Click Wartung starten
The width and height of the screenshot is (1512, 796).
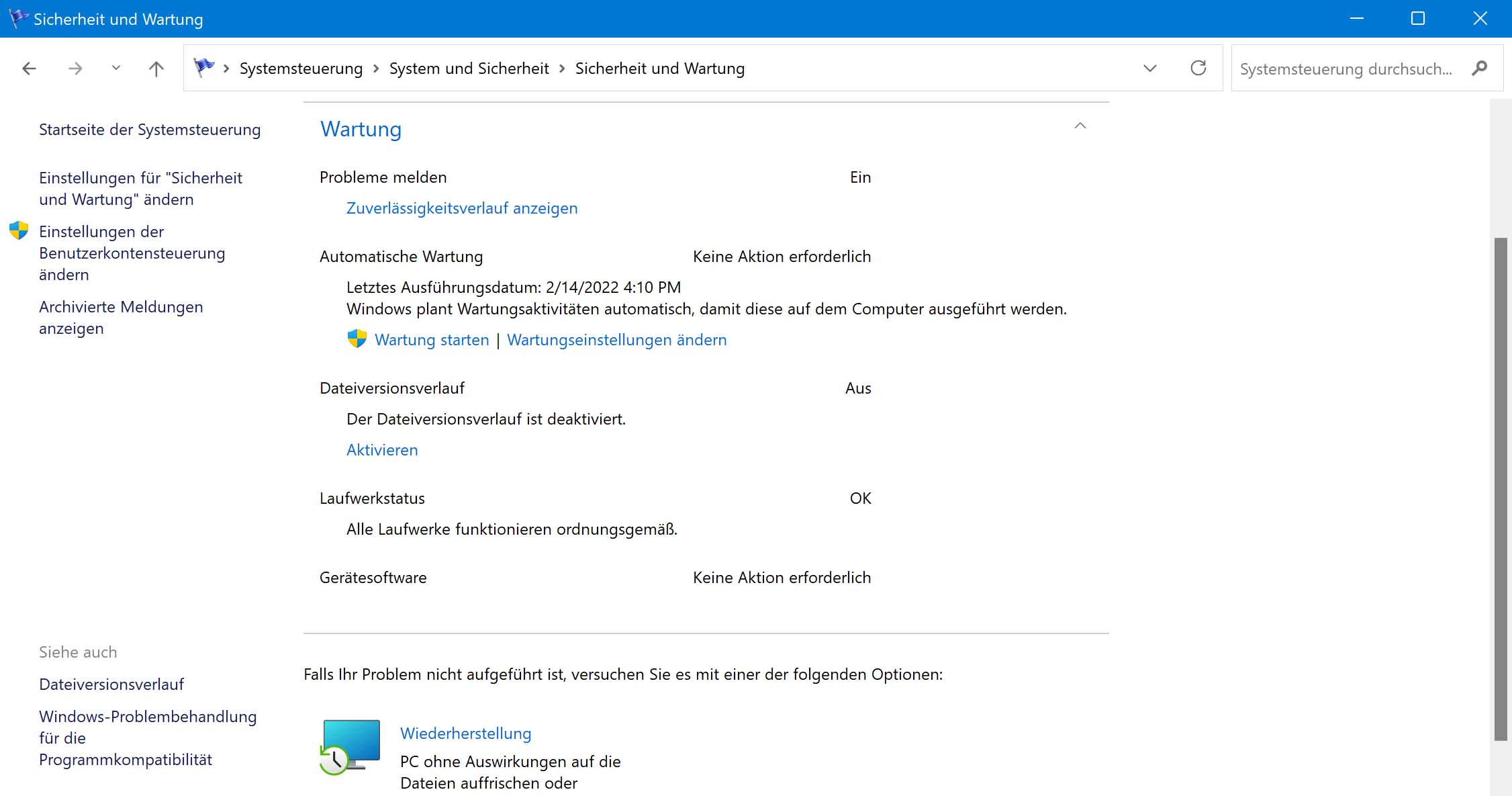tap(432, 340)
